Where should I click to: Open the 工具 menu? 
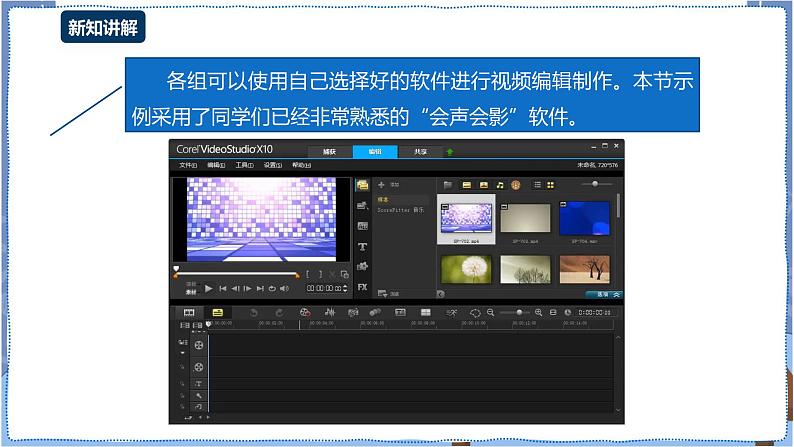(x=244, y=165)
